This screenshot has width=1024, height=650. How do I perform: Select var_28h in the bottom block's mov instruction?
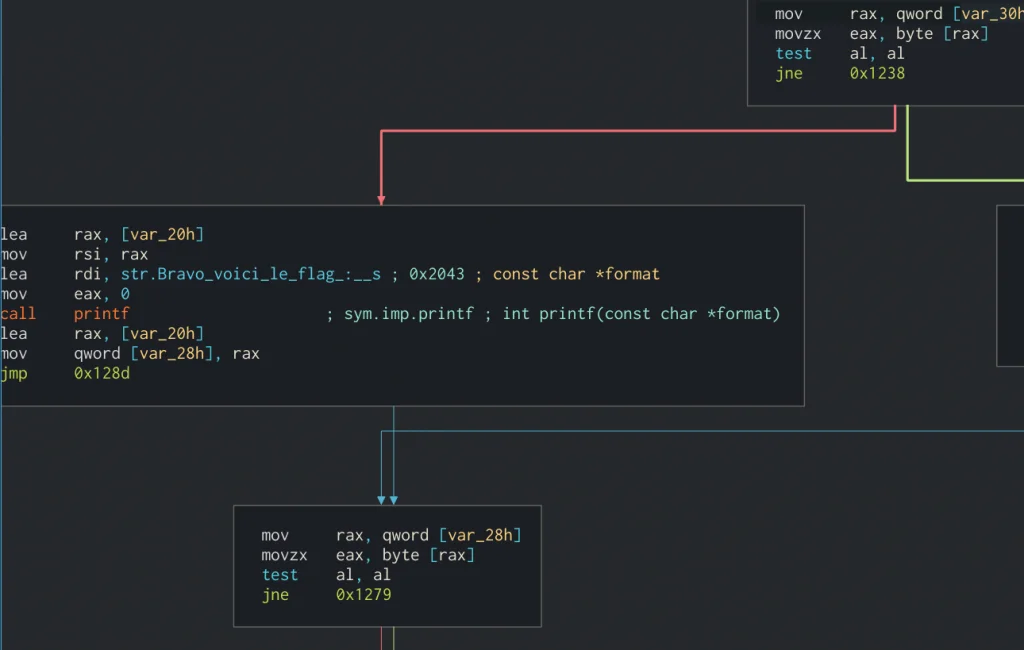pyautogui.click(x=480, y=535)
